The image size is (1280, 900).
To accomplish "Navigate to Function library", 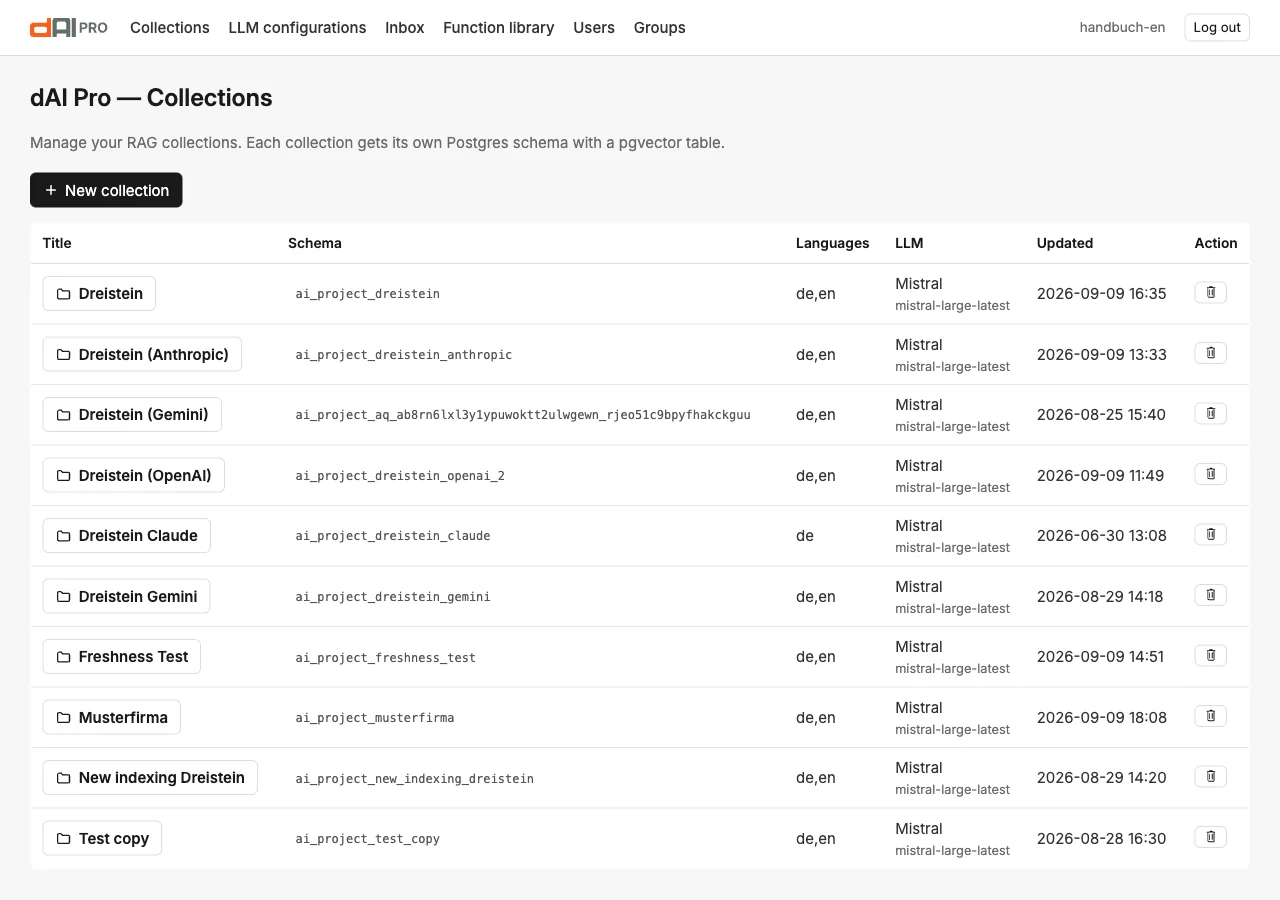I will 499,28.
